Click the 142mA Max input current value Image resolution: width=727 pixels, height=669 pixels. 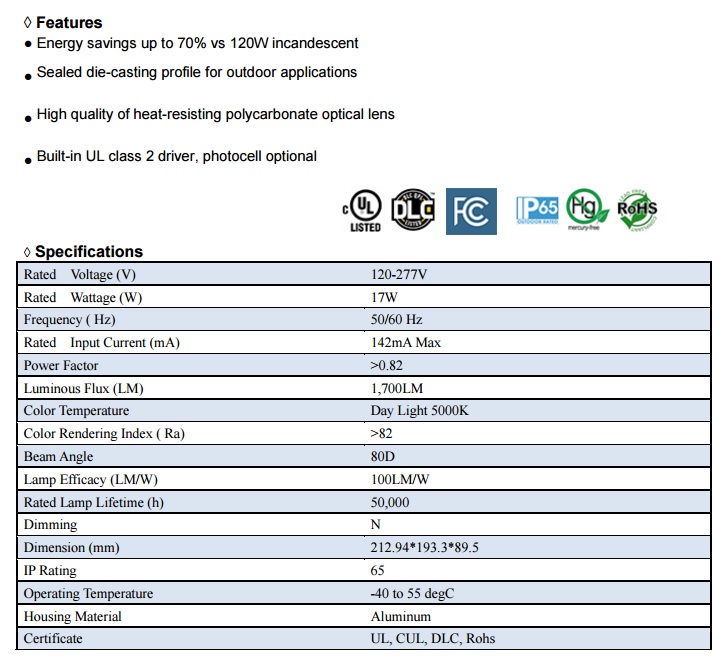[406, 343]
